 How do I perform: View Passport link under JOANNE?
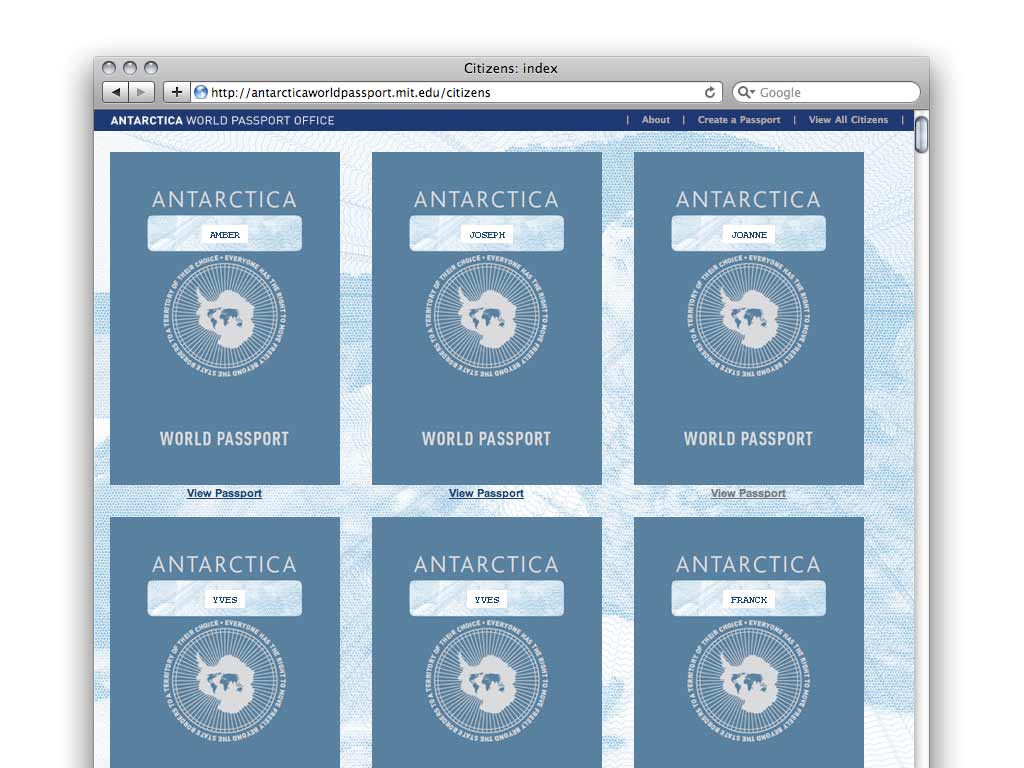(748, 493)
